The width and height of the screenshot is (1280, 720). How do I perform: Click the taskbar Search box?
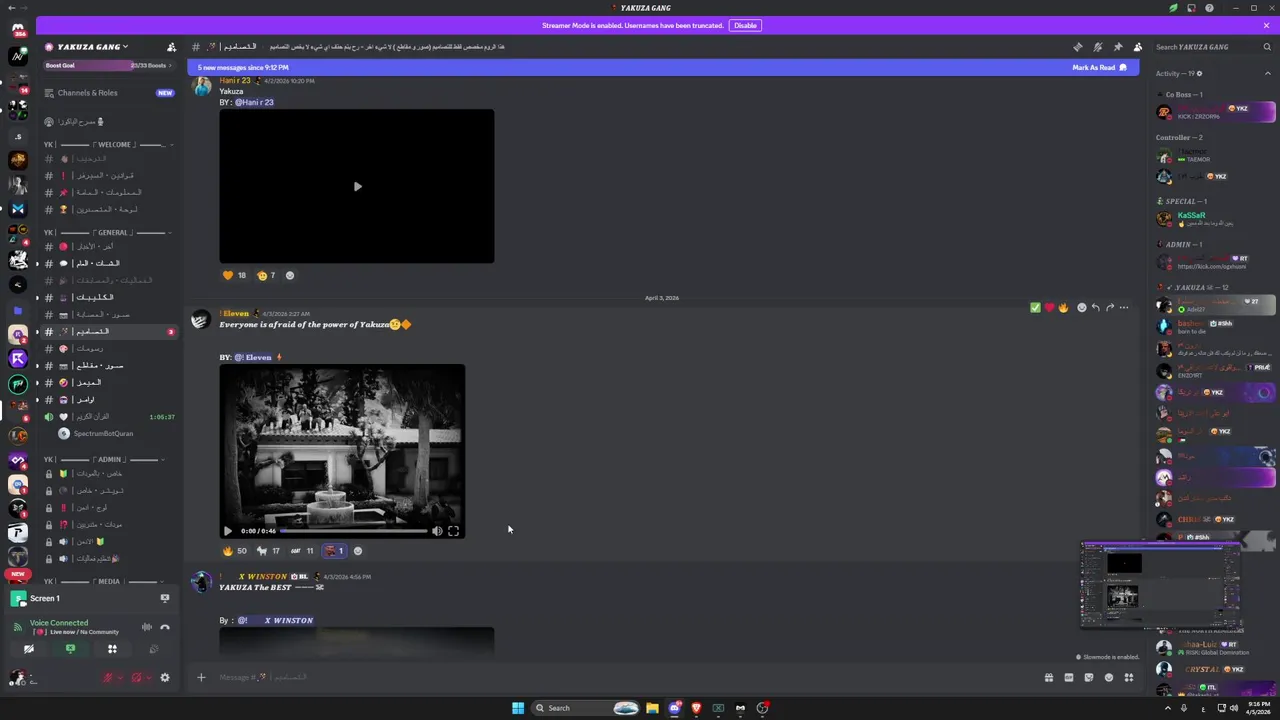tap(586, 708)
